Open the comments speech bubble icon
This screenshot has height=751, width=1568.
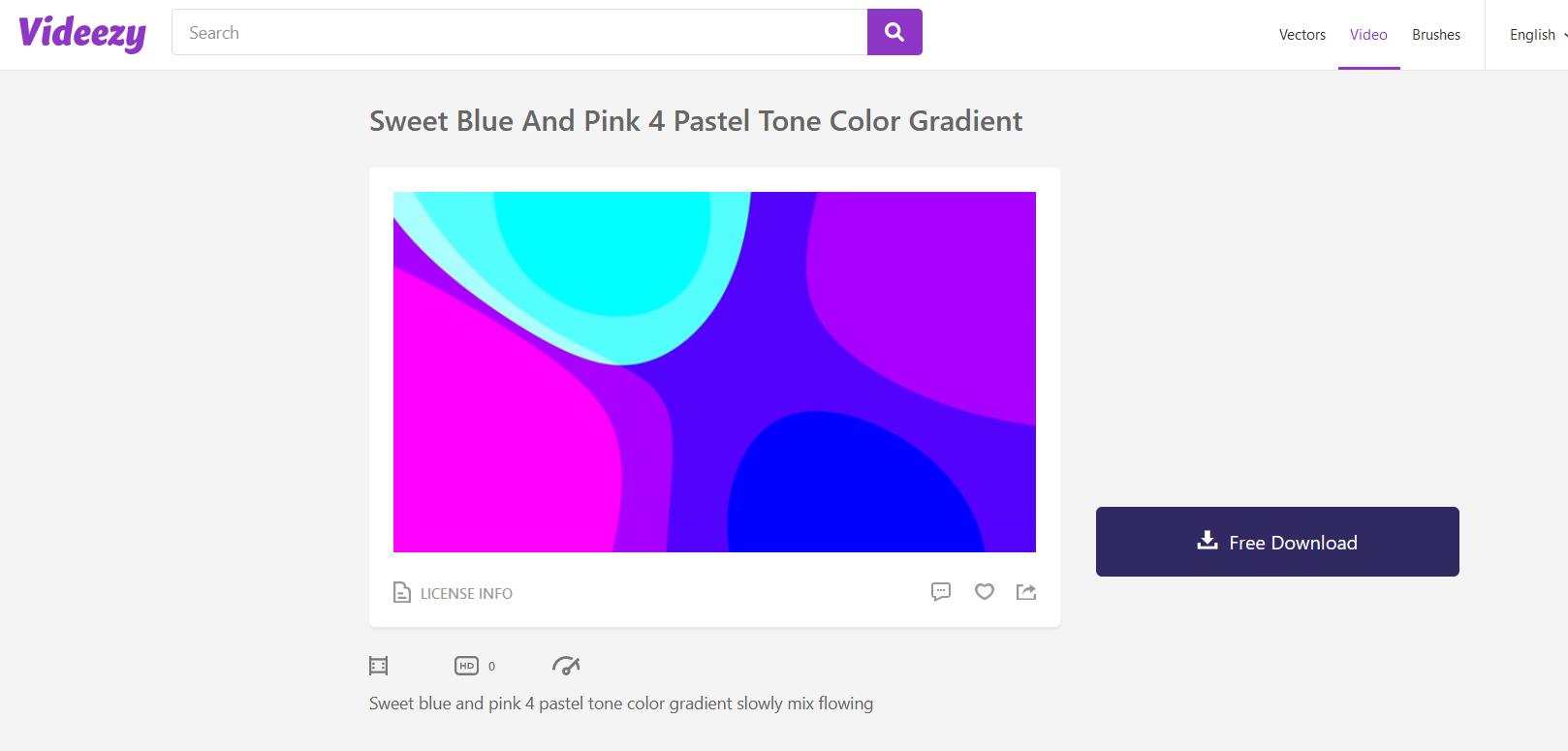[940, 591]
